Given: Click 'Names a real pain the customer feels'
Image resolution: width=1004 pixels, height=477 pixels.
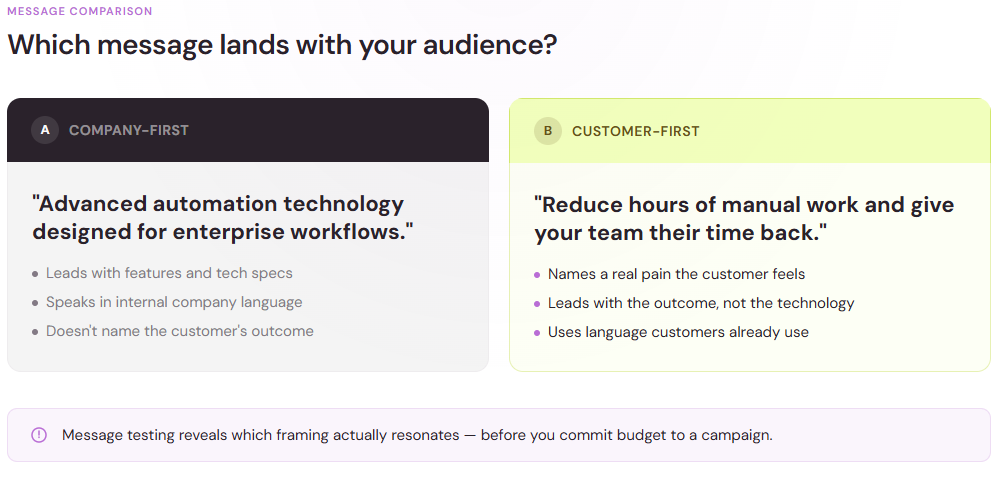Looking at the screenshot, I should coord(676,274).
